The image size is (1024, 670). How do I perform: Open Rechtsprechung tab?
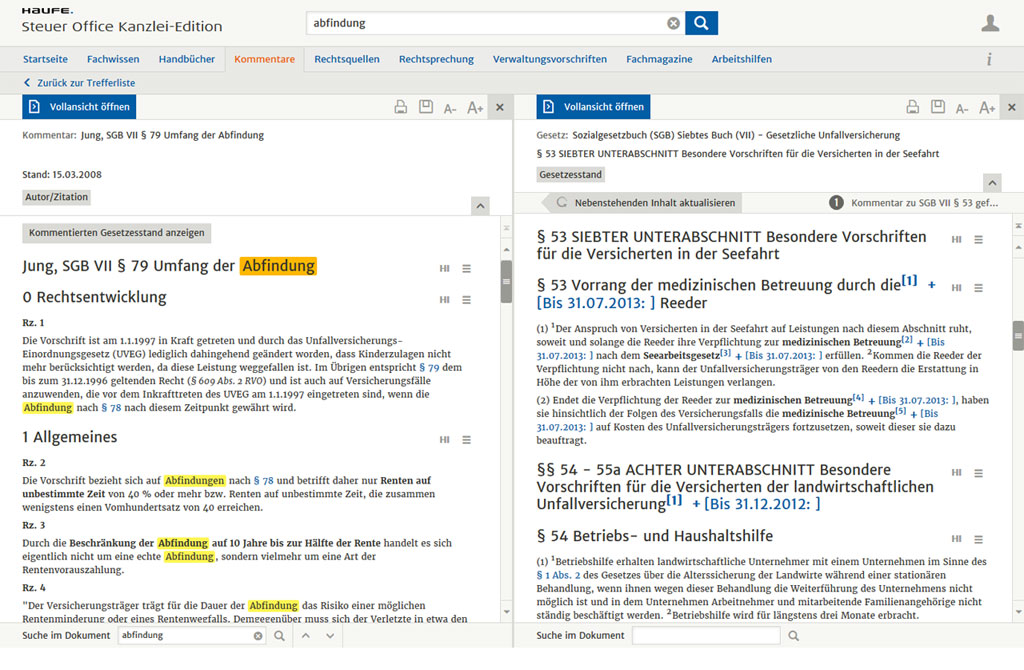[x=436, y=59]
